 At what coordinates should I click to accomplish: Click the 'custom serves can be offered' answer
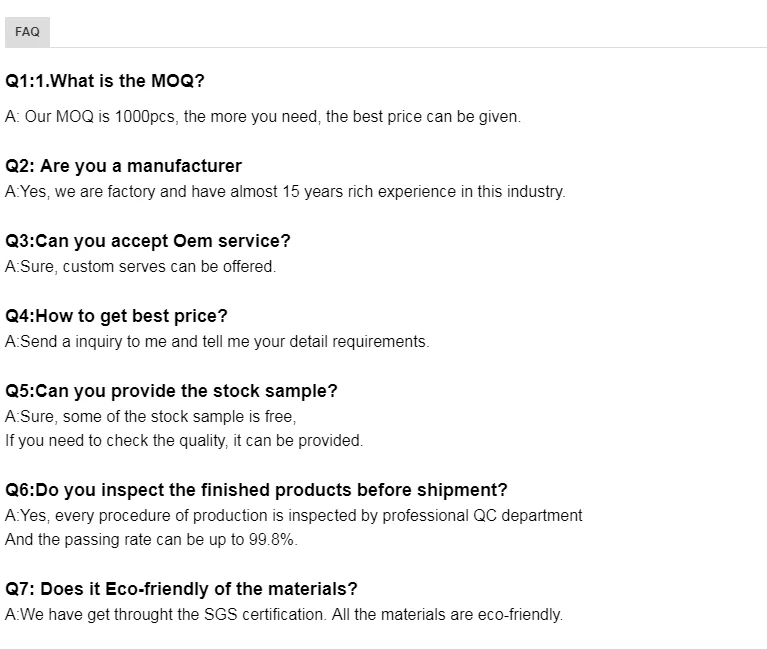click(140, 266)
